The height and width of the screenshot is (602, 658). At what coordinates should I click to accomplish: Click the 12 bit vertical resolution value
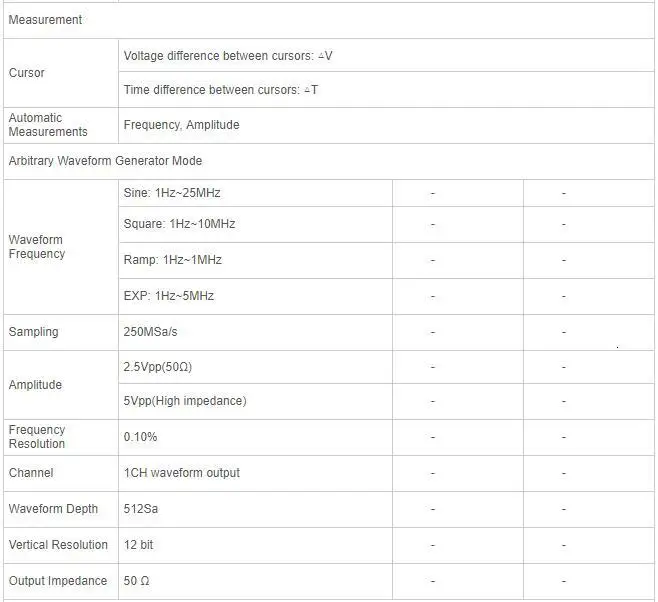tap(138, 545)
